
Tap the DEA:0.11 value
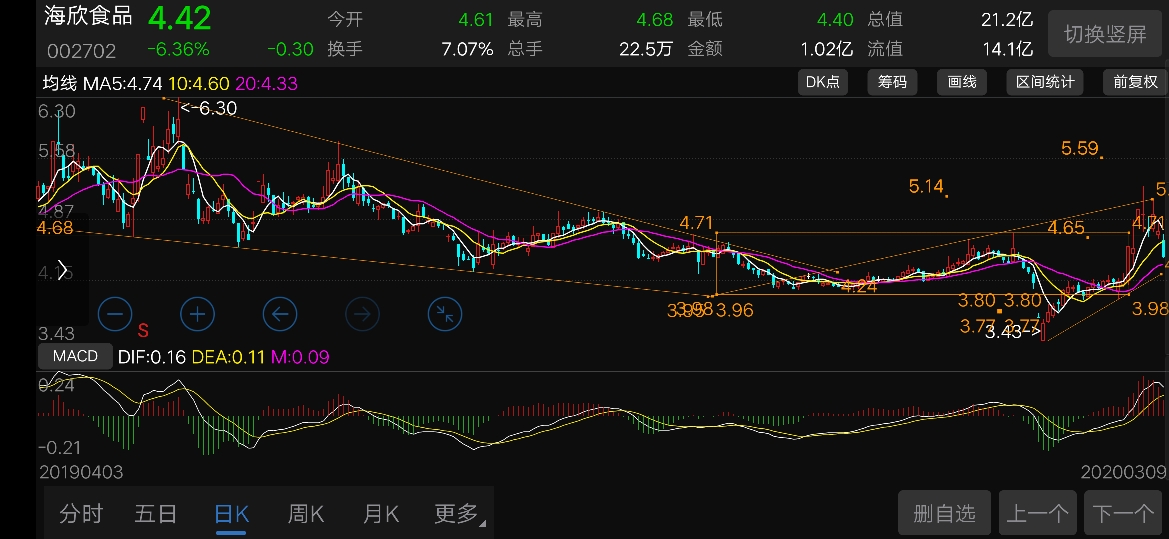click(228, 357)
